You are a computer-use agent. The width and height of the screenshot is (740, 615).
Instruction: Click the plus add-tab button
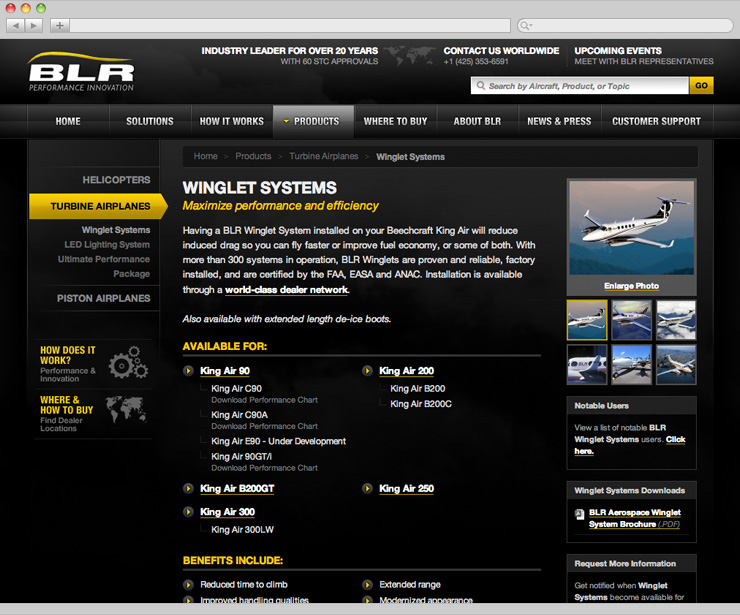(59, 25)
